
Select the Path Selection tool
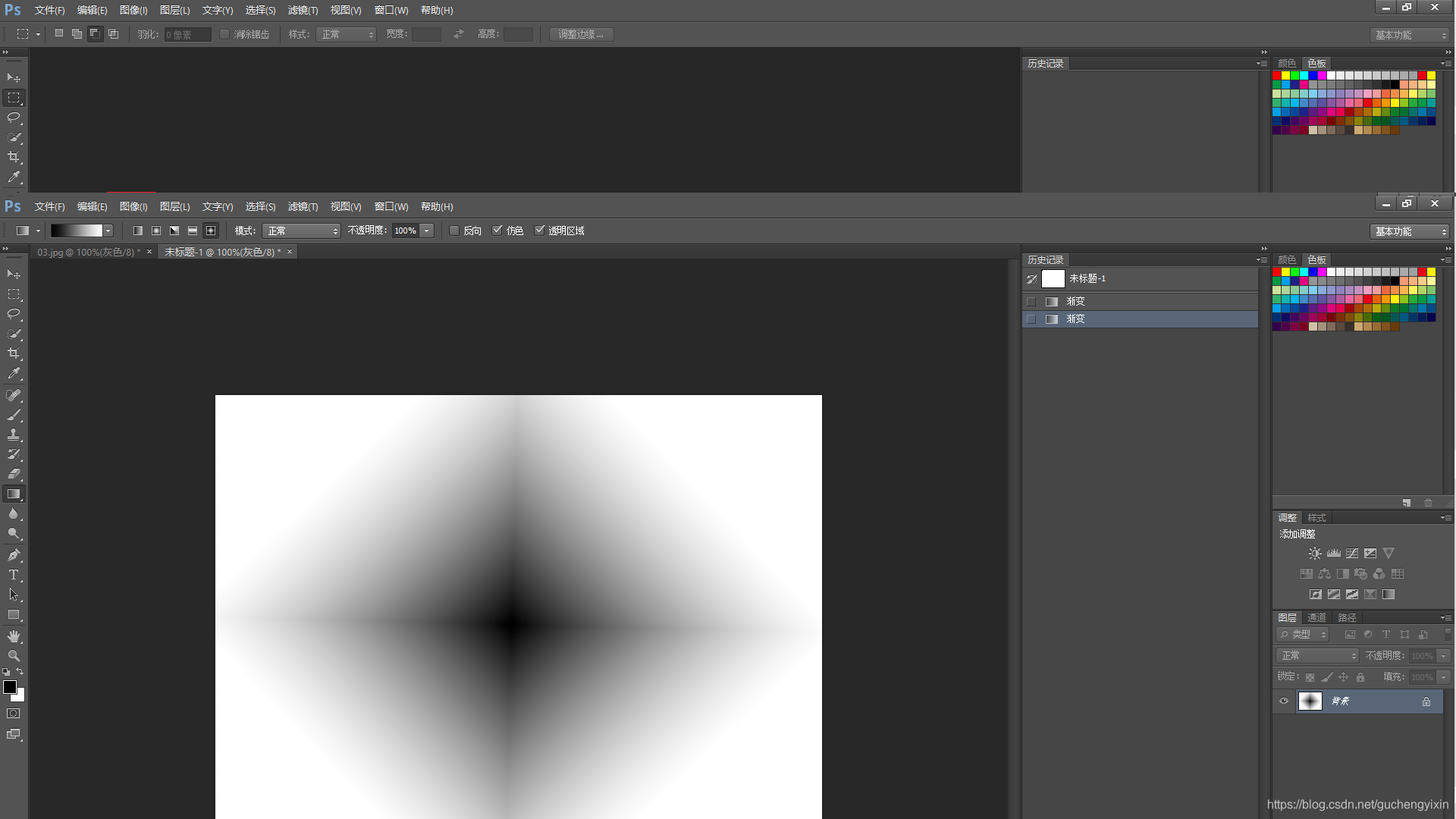14,595
